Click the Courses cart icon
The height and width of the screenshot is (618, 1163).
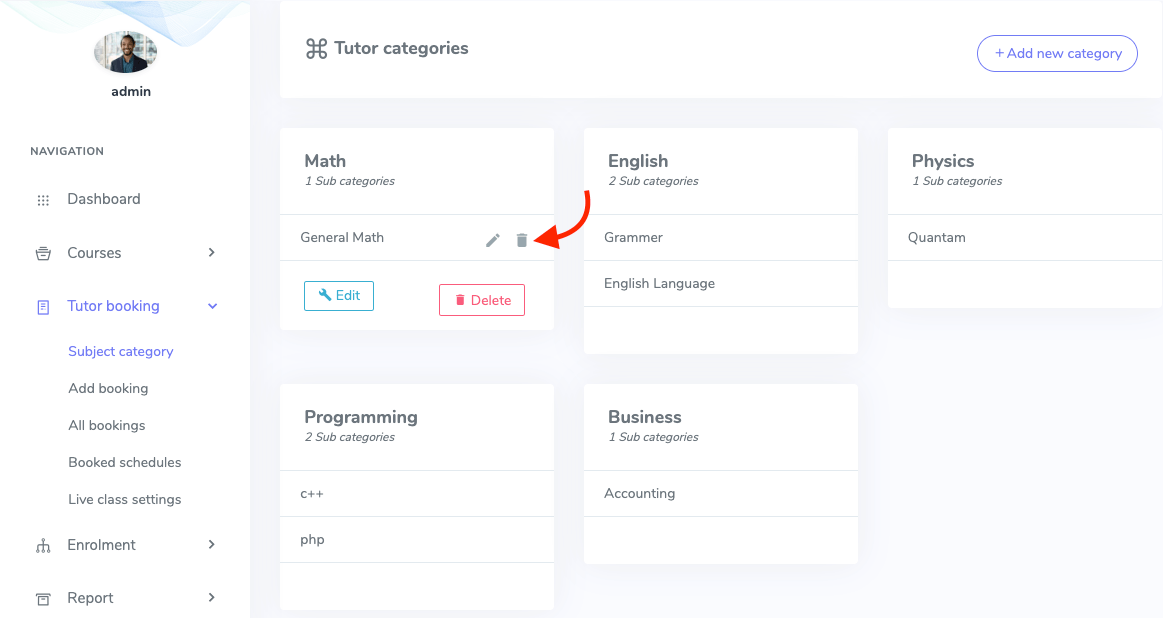pos(44,253)
